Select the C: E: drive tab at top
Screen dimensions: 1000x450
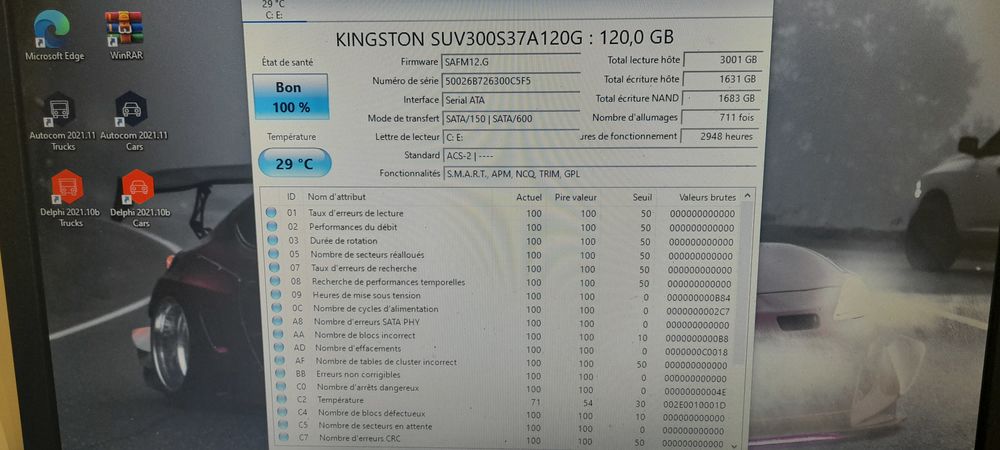point(274,10)
